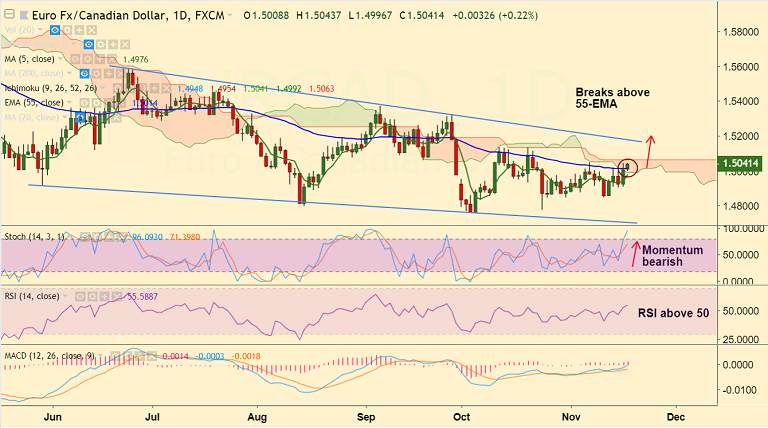
Task: Click plus icon on MA (5, close) row
Action: (100, 59)
